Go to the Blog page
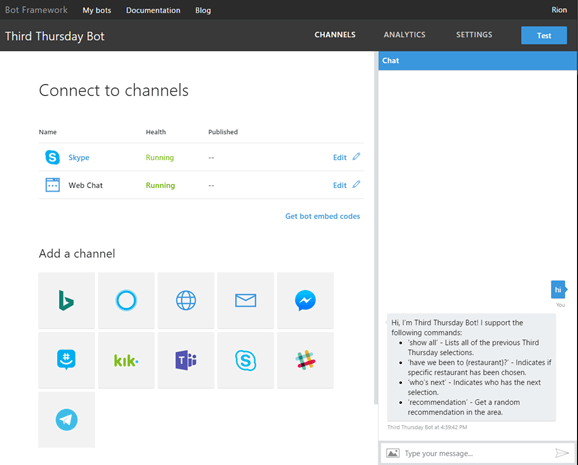The image size is (578, 465). [x=203, y=10]
